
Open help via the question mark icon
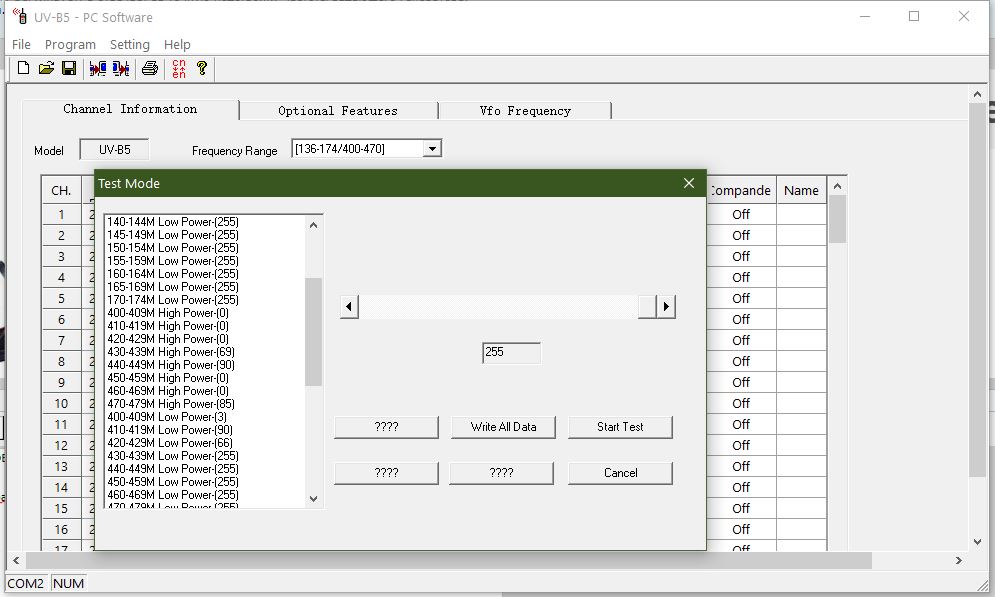coord(202,68)
